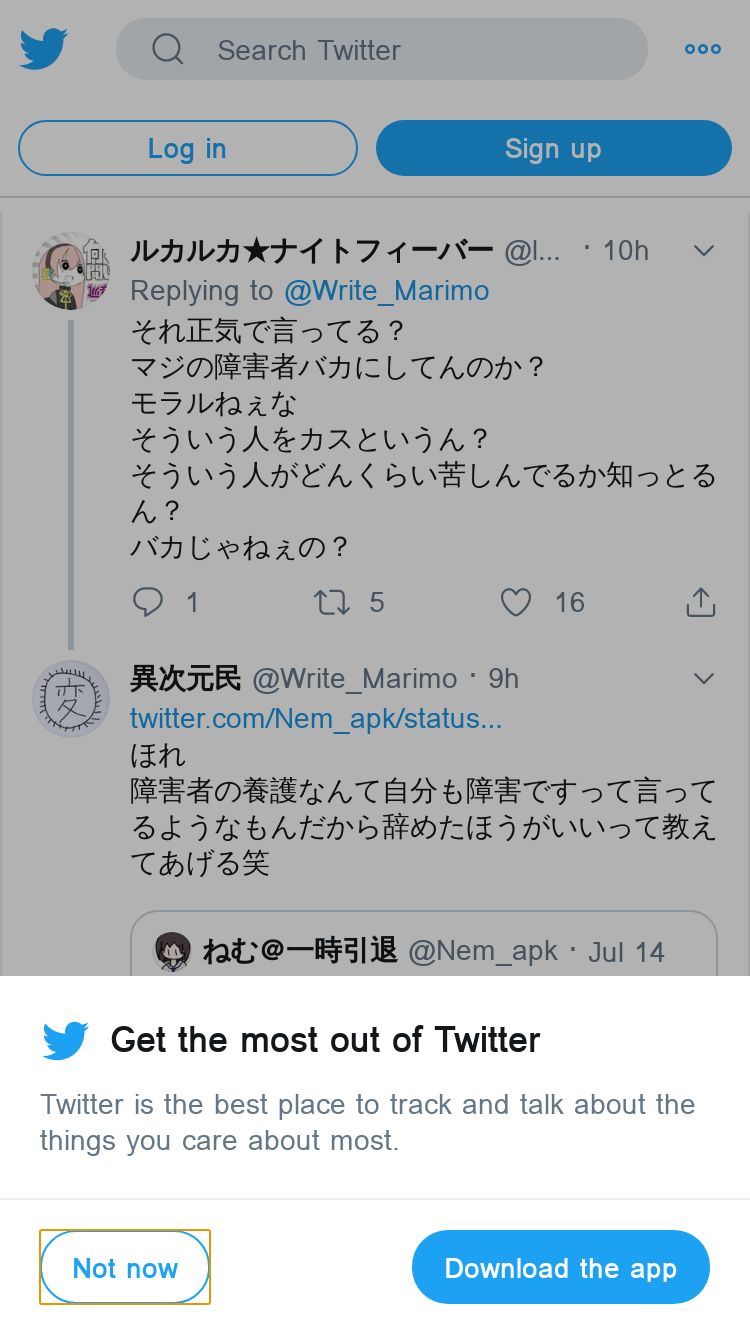The width and height of the screenshot is (750, 1334).
Task: Dismiss the prompt with Not now
Action: [125, 1267]
